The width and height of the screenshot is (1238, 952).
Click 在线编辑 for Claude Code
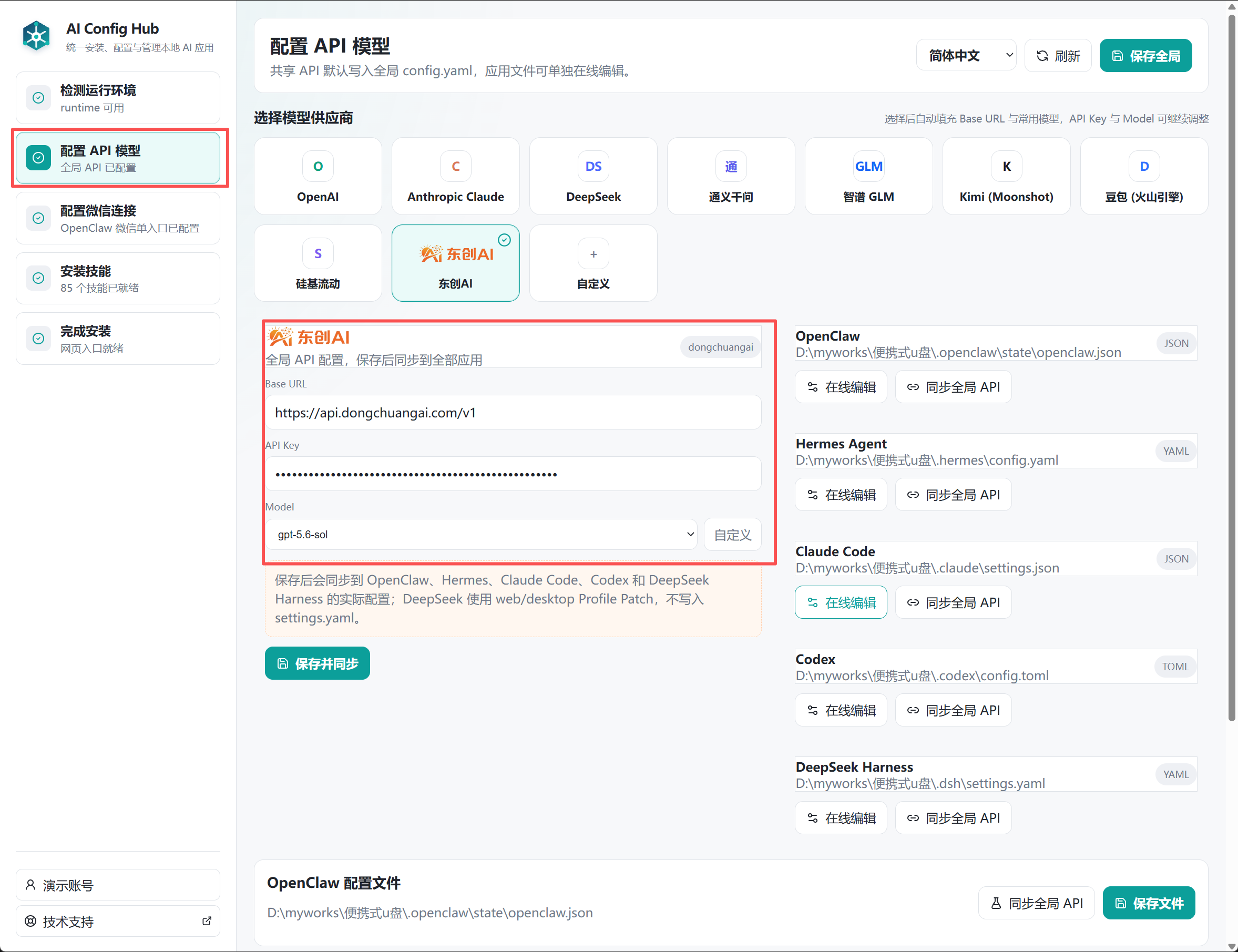[x=841, y=602]
